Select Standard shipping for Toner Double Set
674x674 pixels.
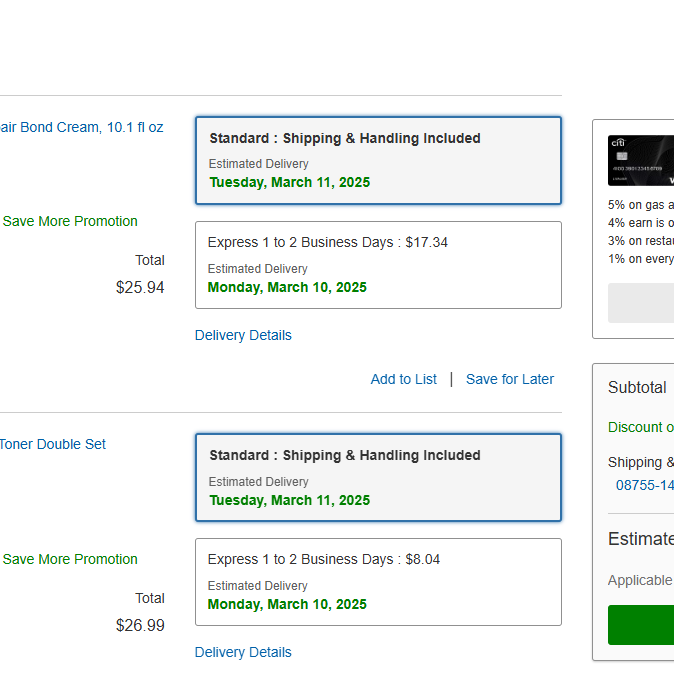point(377,477)
